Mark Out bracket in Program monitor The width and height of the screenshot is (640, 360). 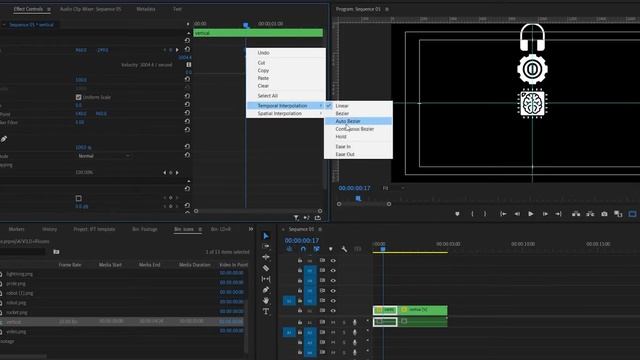485,214
